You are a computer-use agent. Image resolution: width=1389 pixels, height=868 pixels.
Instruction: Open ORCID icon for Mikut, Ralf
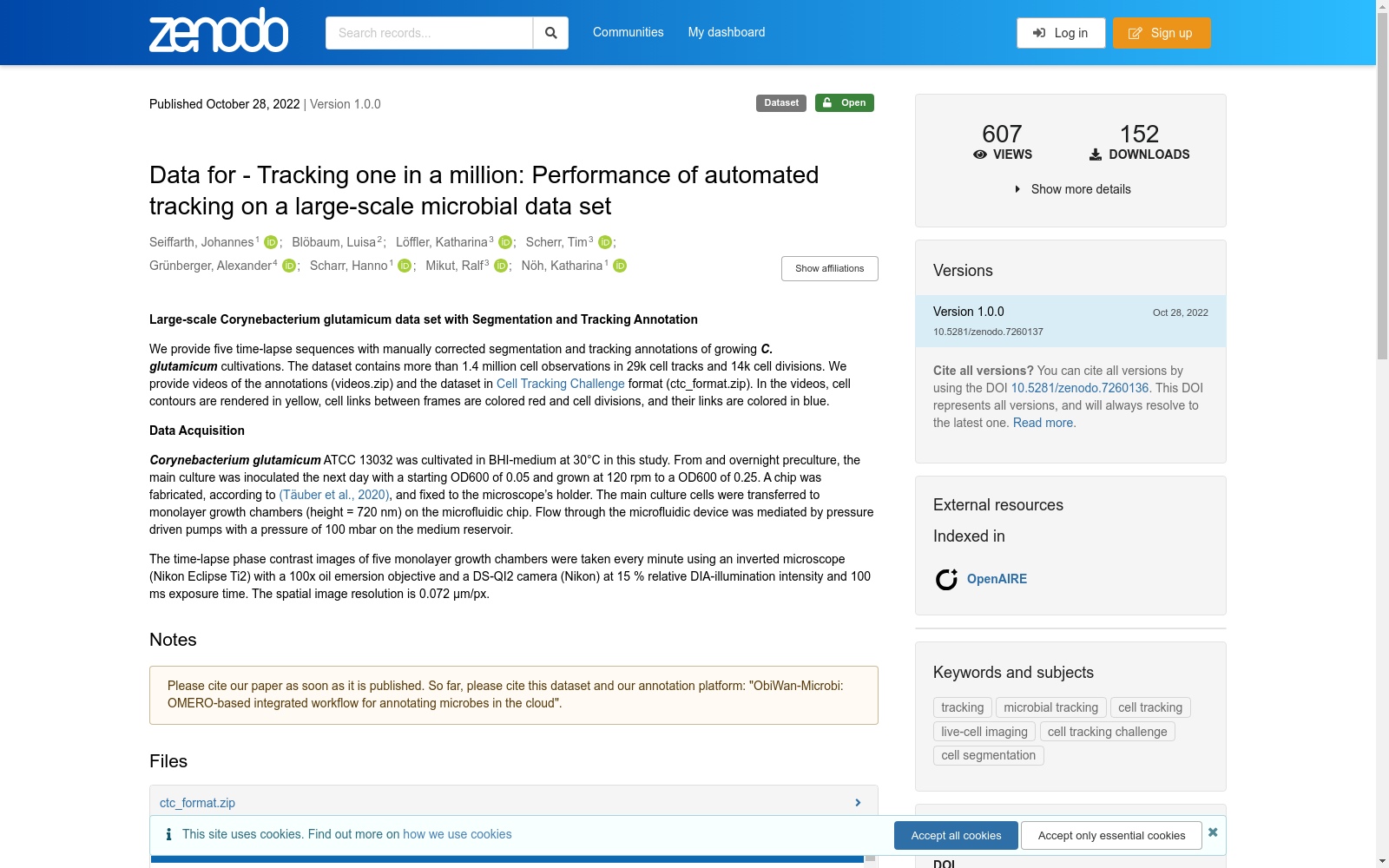[501, 266]
